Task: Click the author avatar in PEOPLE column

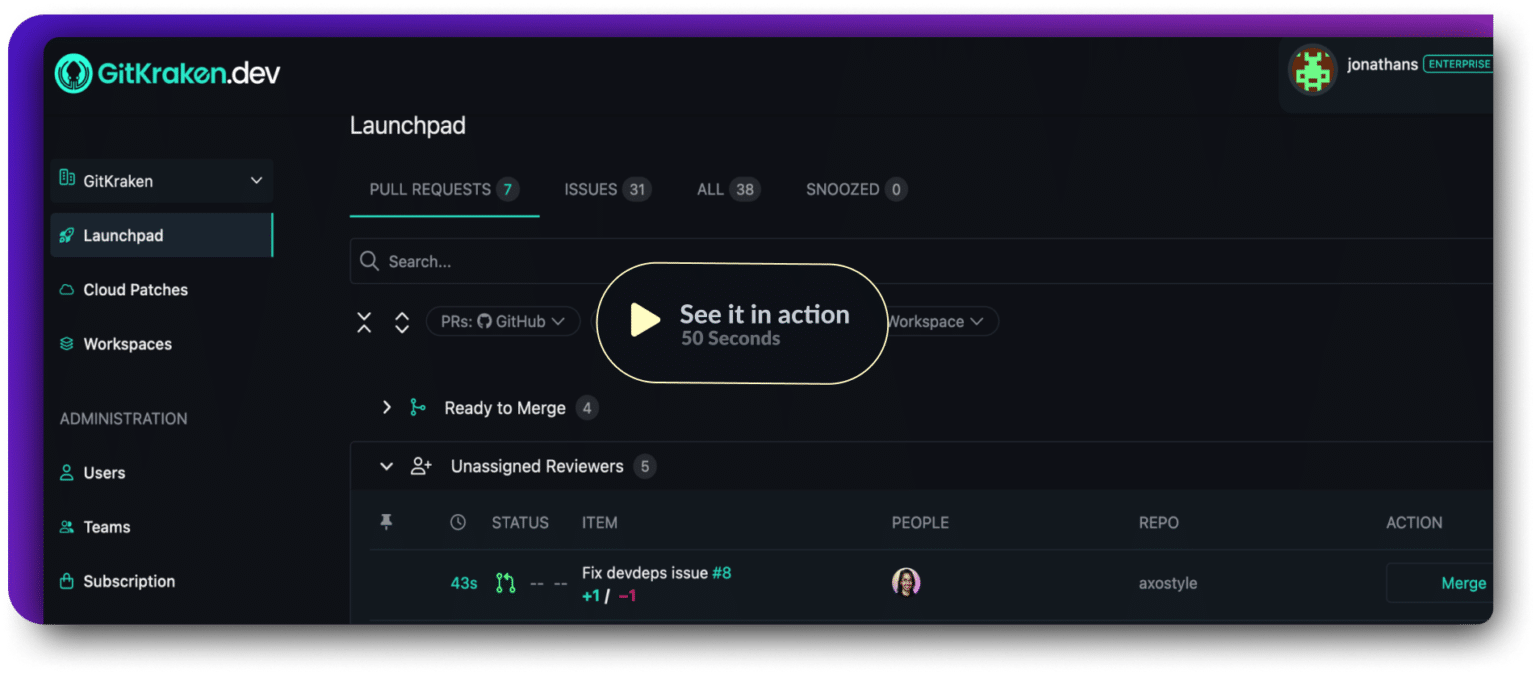Action: pos(906,582)
